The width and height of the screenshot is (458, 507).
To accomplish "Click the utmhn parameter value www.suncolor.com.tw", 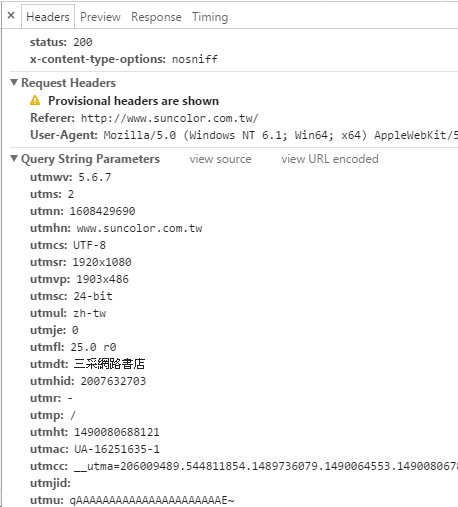I will pos(139,228).
